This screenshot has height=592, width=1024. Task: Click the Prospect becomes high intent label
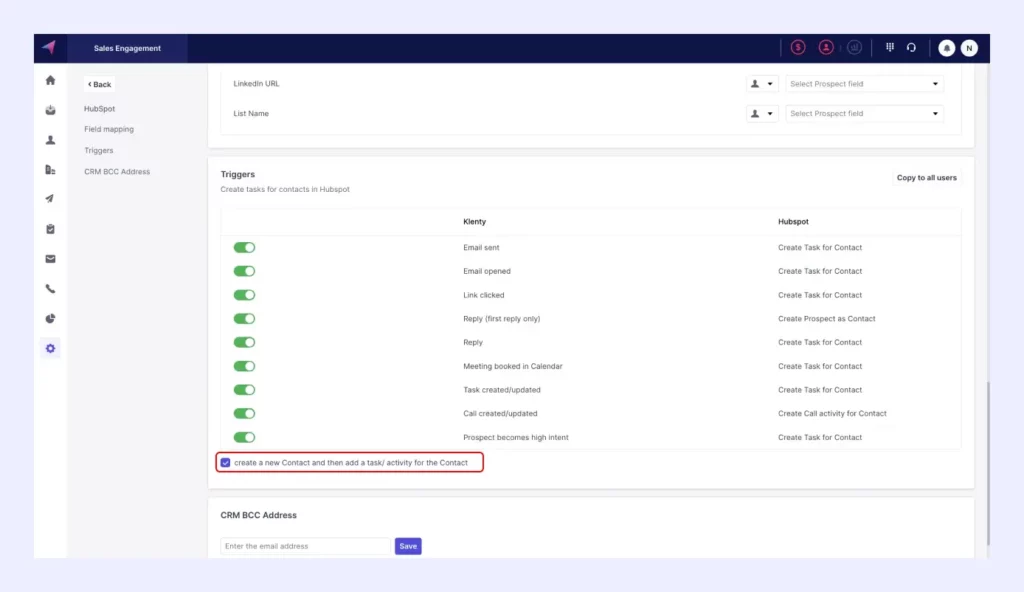pyautogui.click(x=516, y=437)
